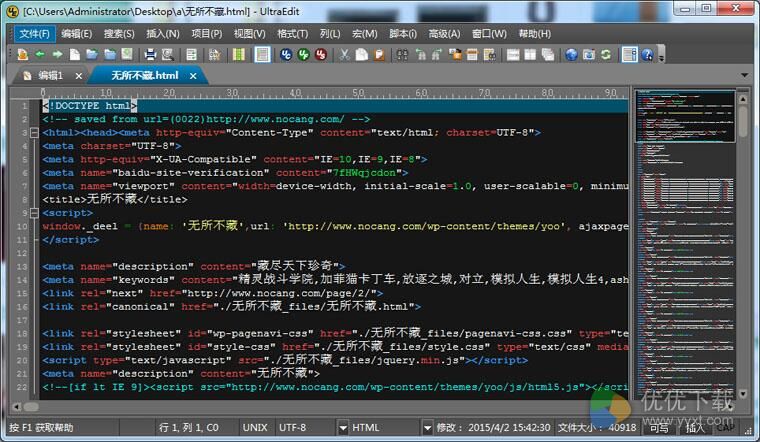Screen dimensions: 760x442
Task: Toggle column mode green stripes icon
Action: click(x=238, y=54)
